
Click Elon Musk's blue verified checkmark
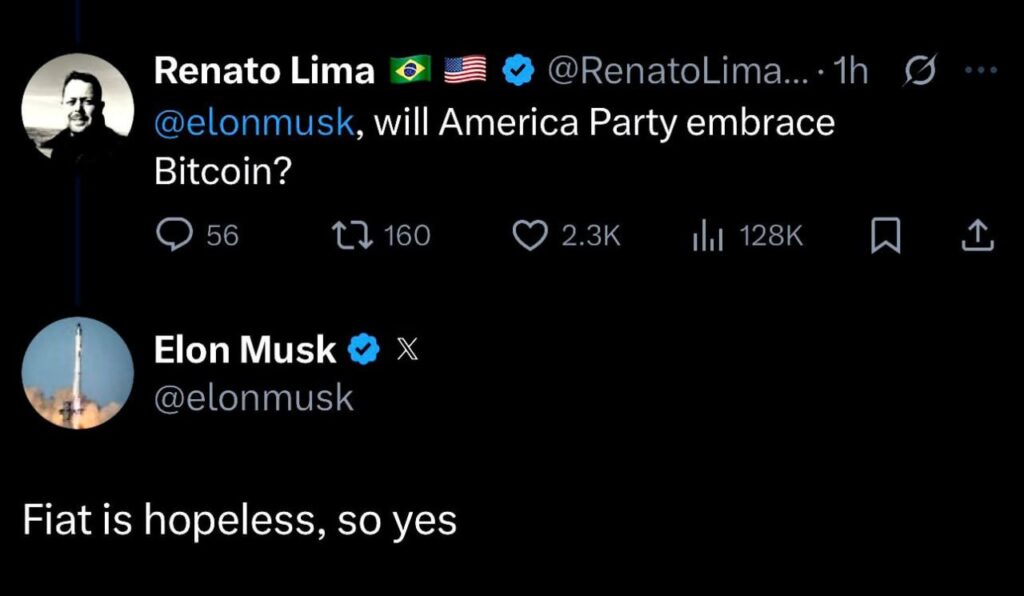[363, 349]
